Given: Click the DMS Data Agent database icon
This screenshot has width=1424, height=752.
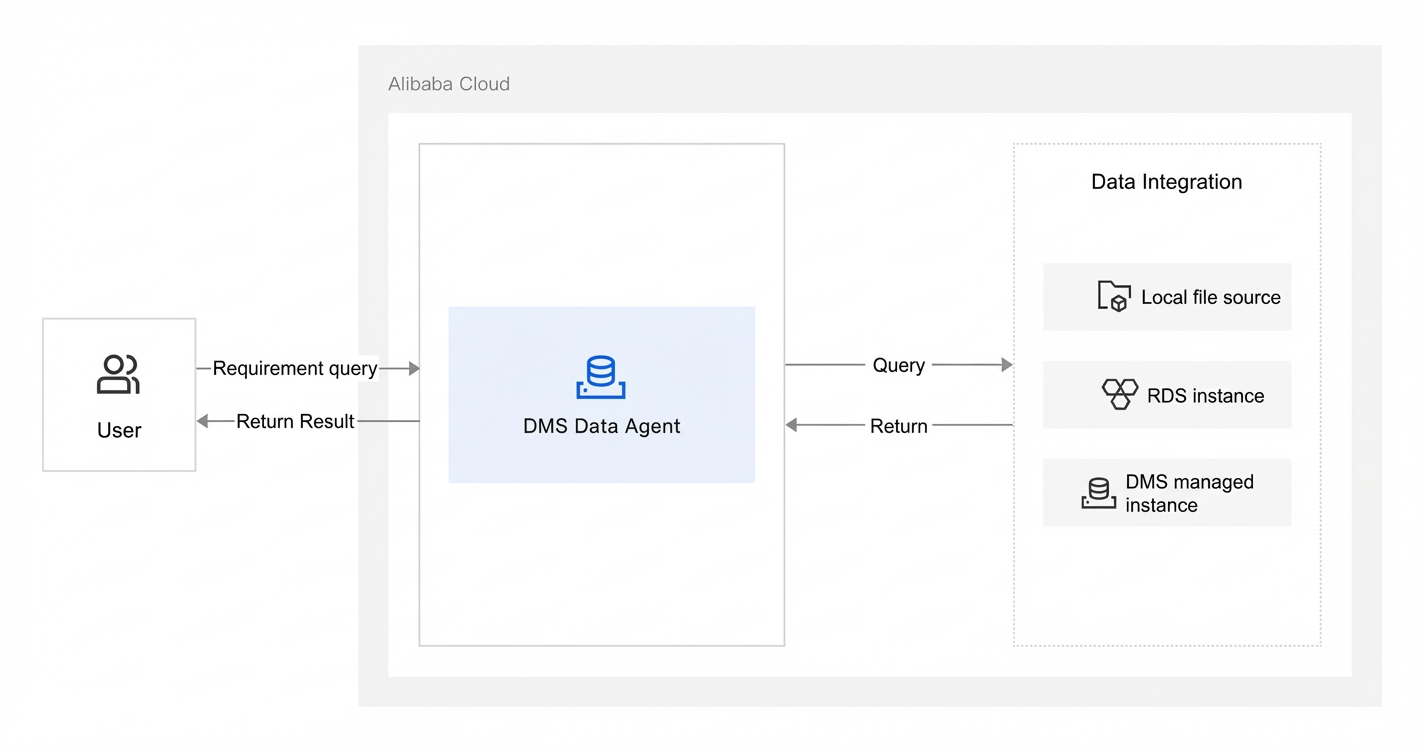Looking at the screenshot, I should [x=601, y=378].
